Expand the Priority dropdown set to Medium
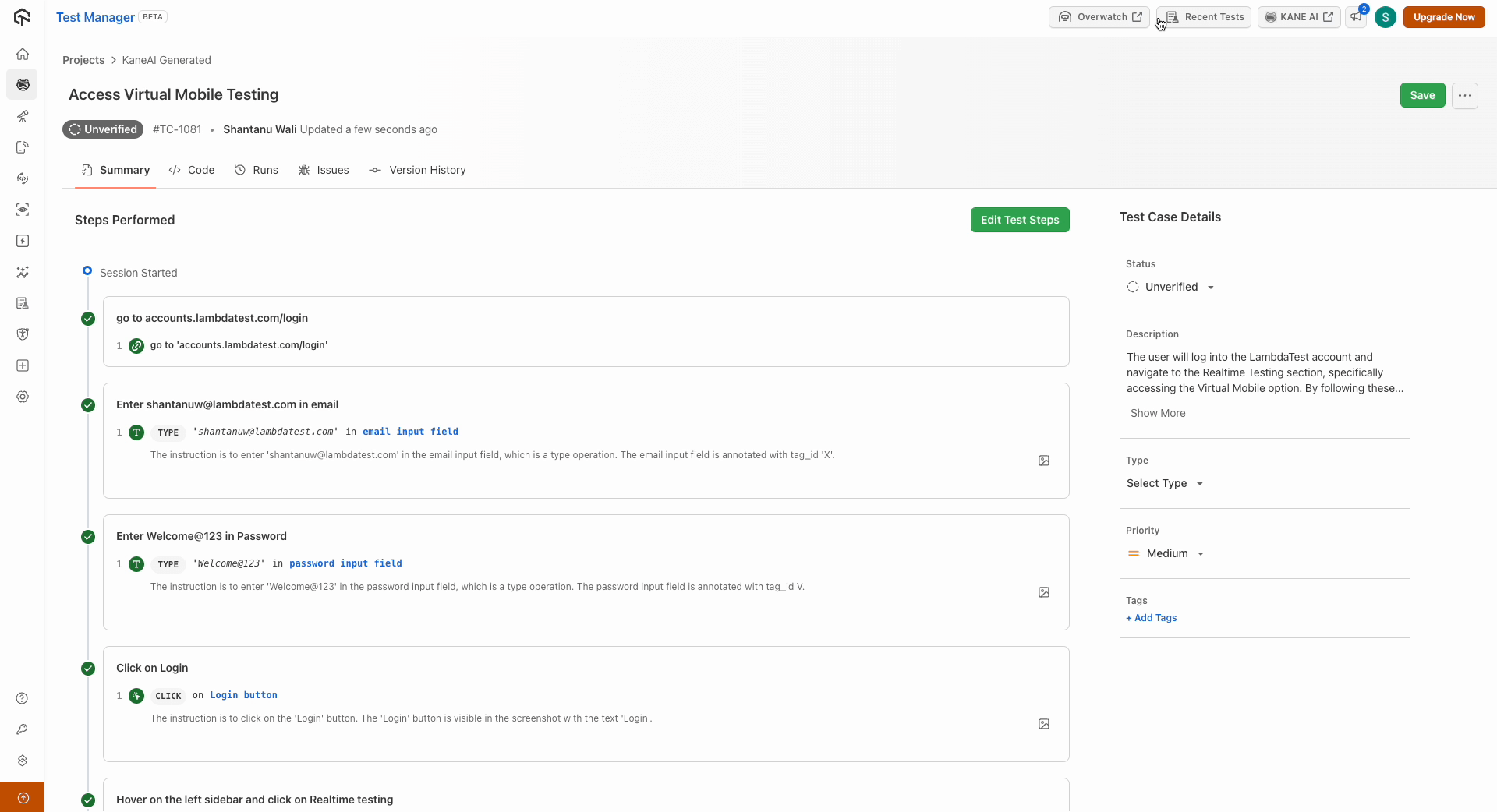Image resolution: width=1497 pixels, height=812 pixels. [1166, 553]
